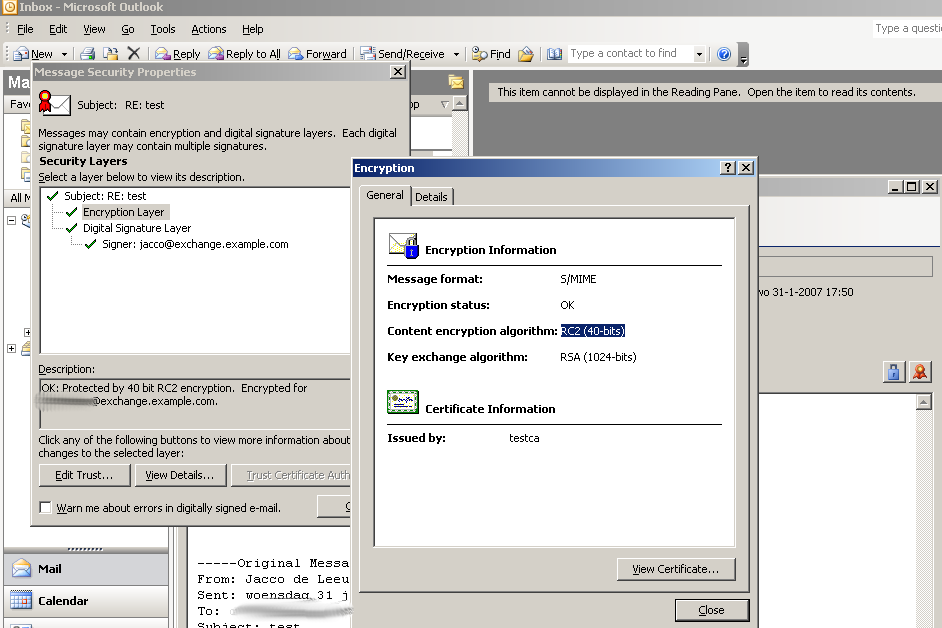Minimize the message window behind Encryption dialog
This screenshot has height=628, width=942.
(895, 187)
